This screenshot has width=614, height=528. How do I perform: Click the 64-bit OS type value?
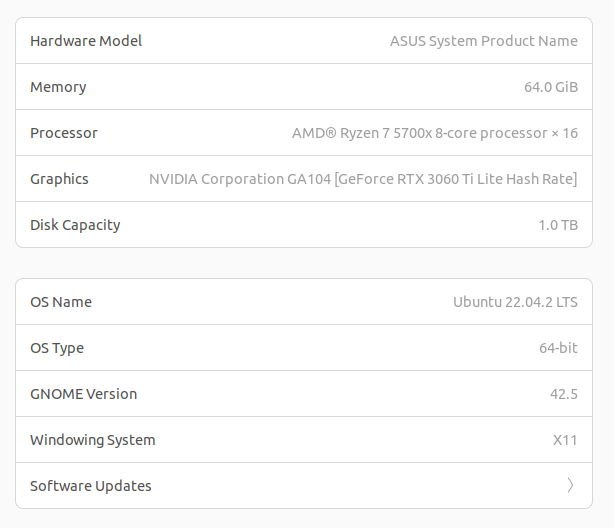pos(558,348)
